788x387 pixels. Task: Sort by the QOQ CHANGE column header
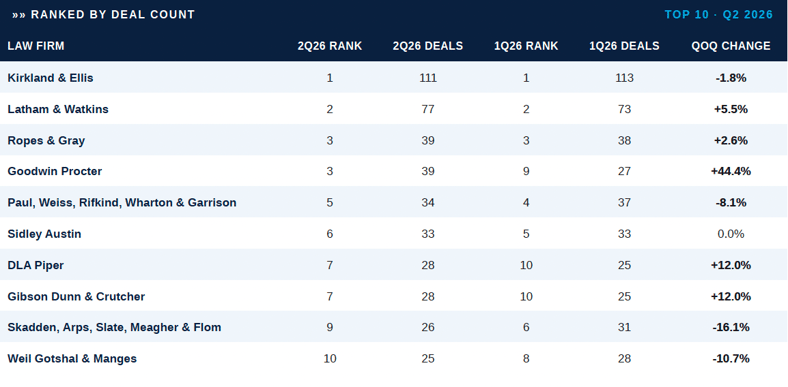tap(731, 46)
